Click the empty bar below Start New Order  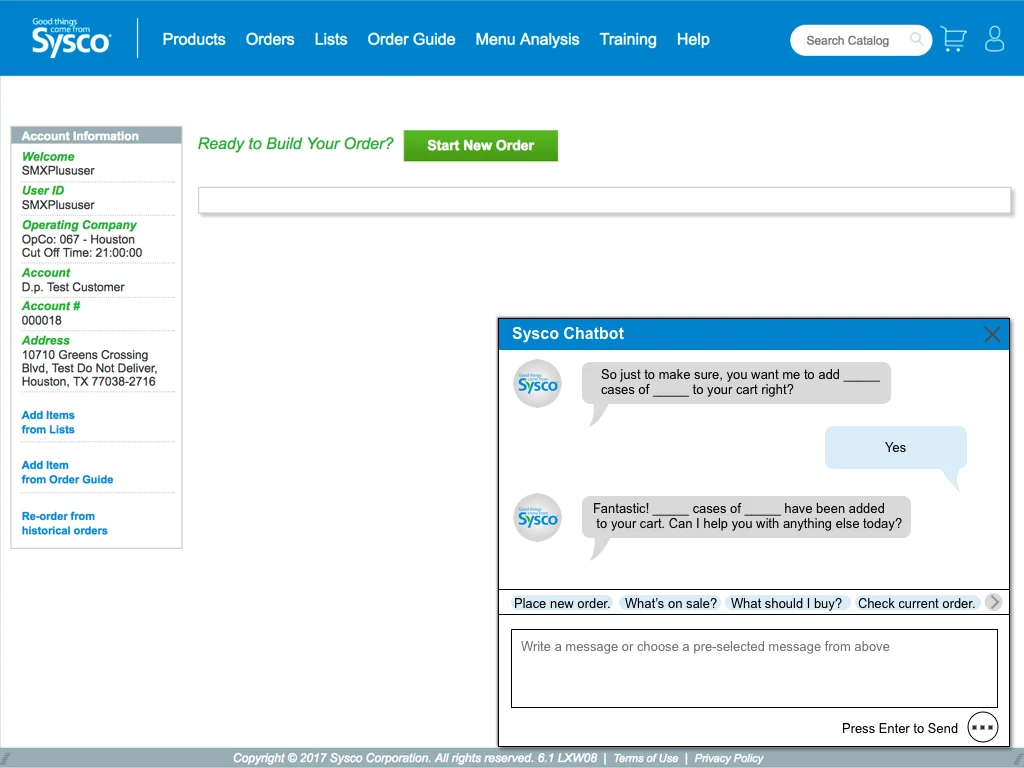coord(605,200)
